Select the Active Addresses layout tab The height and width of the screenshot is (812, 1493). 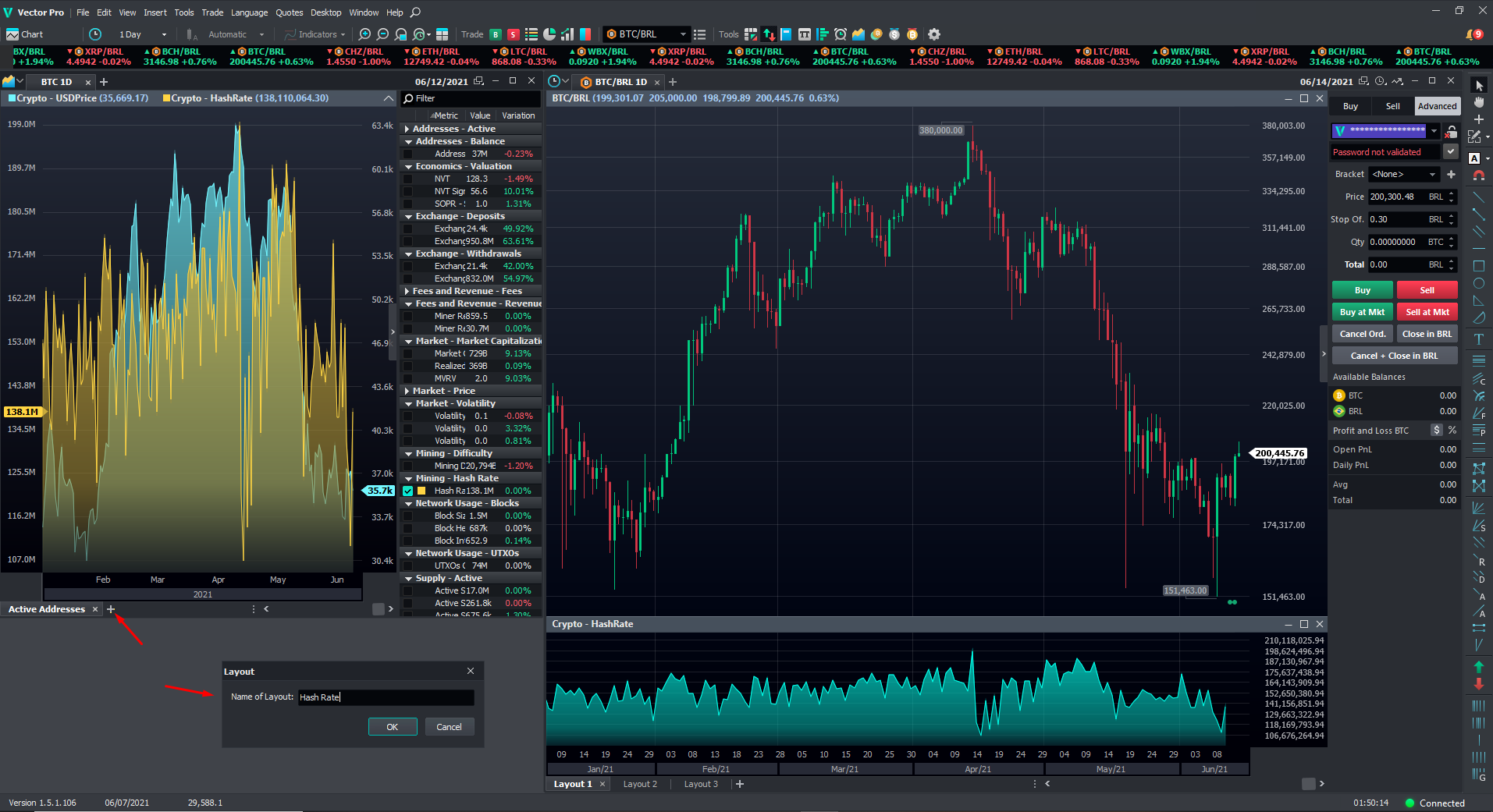[x=47, y=609]
